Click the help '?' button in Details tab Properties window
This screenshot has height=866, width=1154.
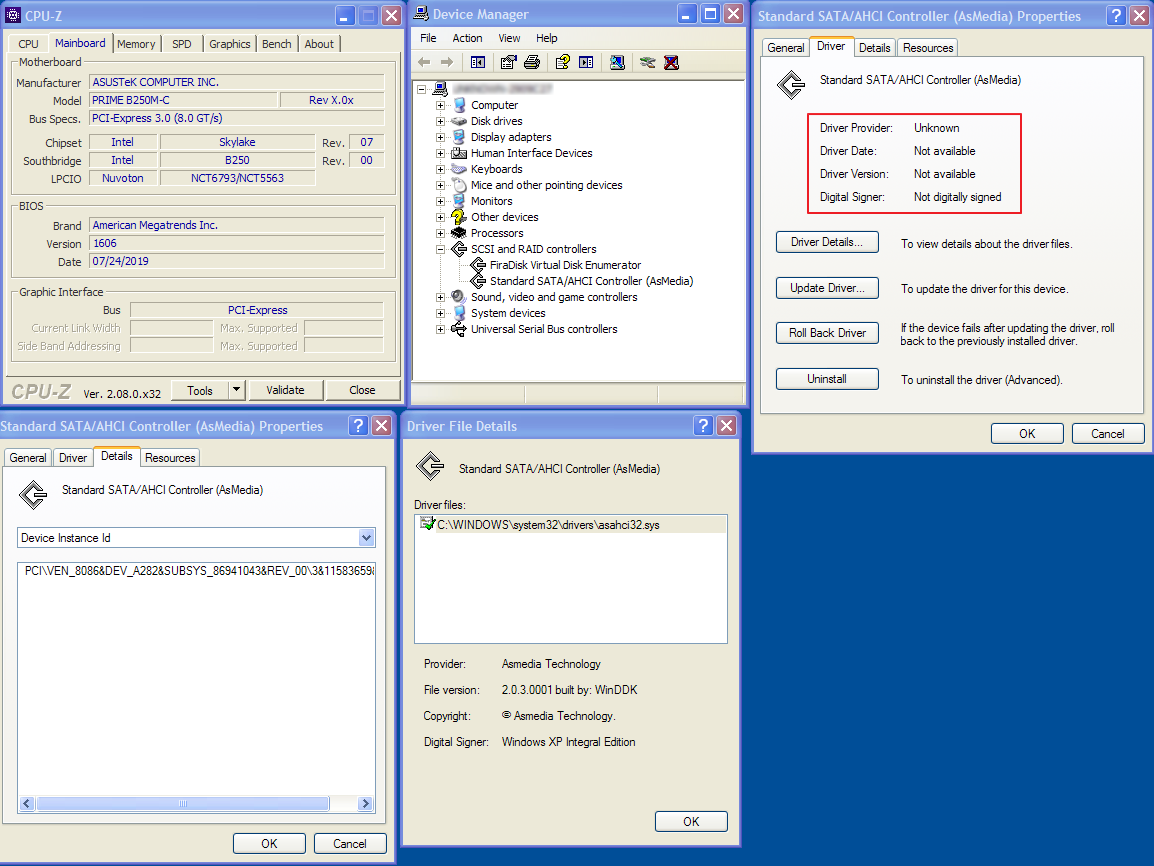pos(358,425)
